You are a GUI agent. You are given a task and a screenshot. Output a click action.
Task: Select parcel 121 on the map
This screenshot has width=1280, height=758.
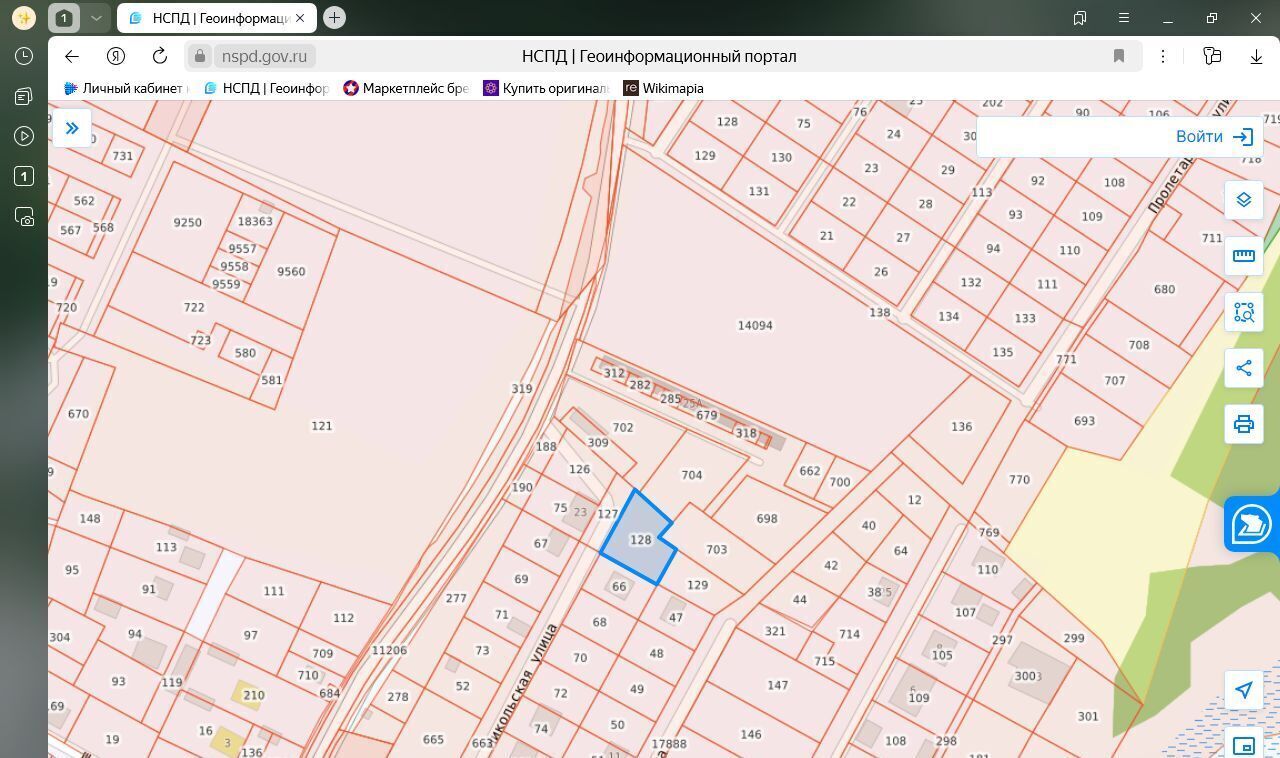(x=321, y=425)
